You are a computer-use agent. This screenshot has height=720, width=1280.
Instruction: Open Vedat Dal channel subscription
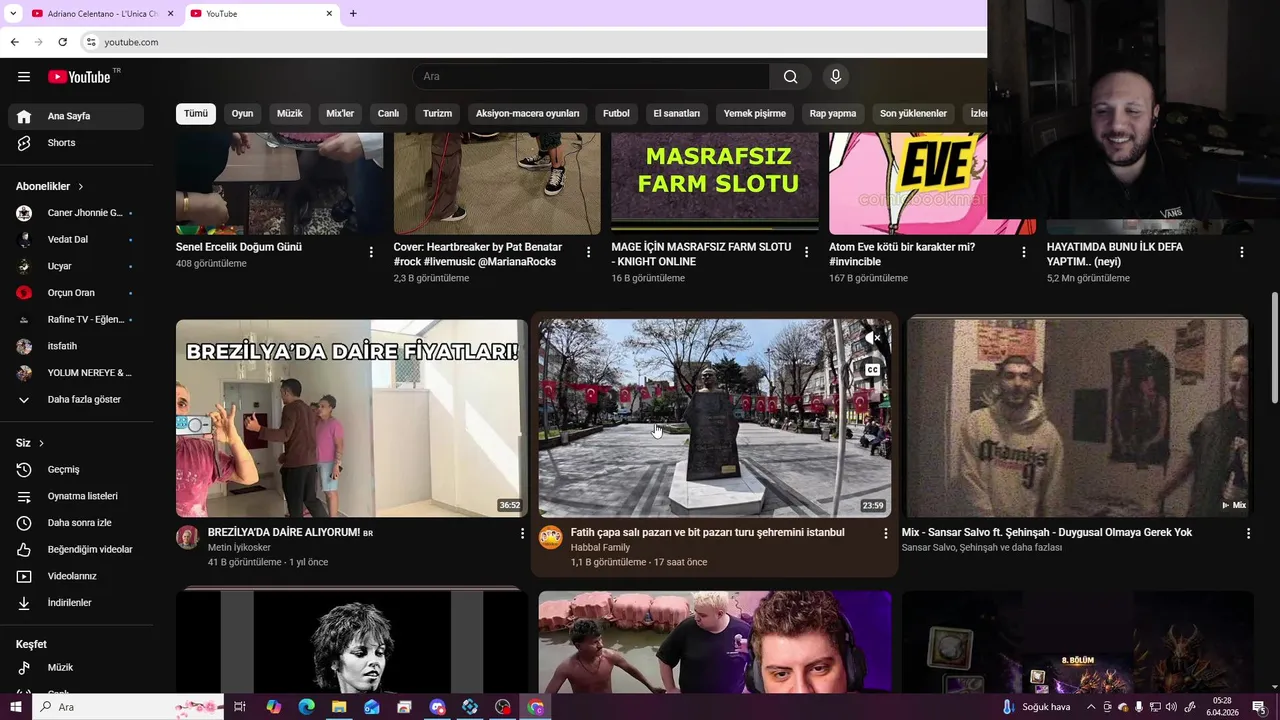76,239
